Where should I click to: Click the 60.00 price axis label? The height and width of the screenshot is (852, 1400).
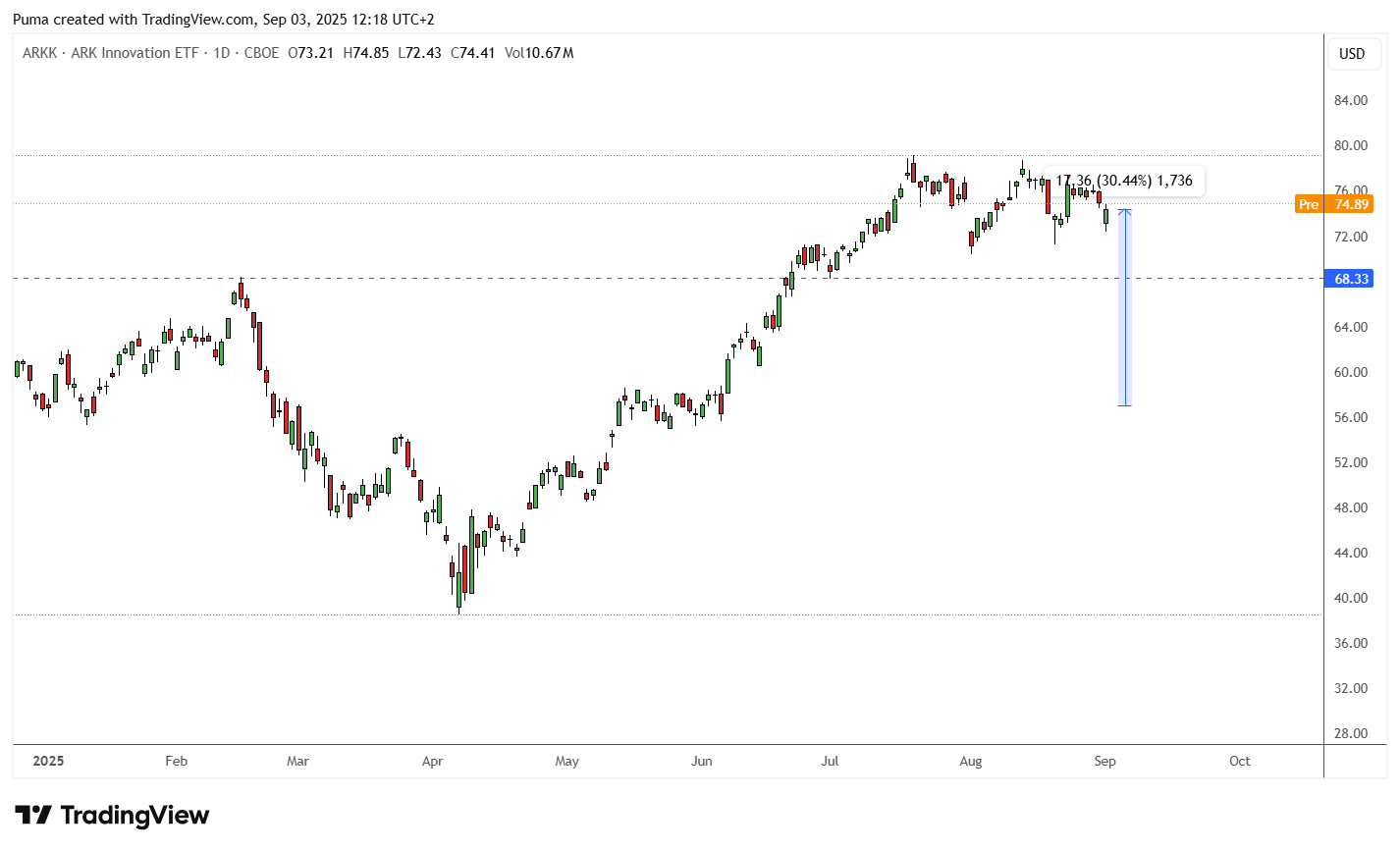[1351, 372]
